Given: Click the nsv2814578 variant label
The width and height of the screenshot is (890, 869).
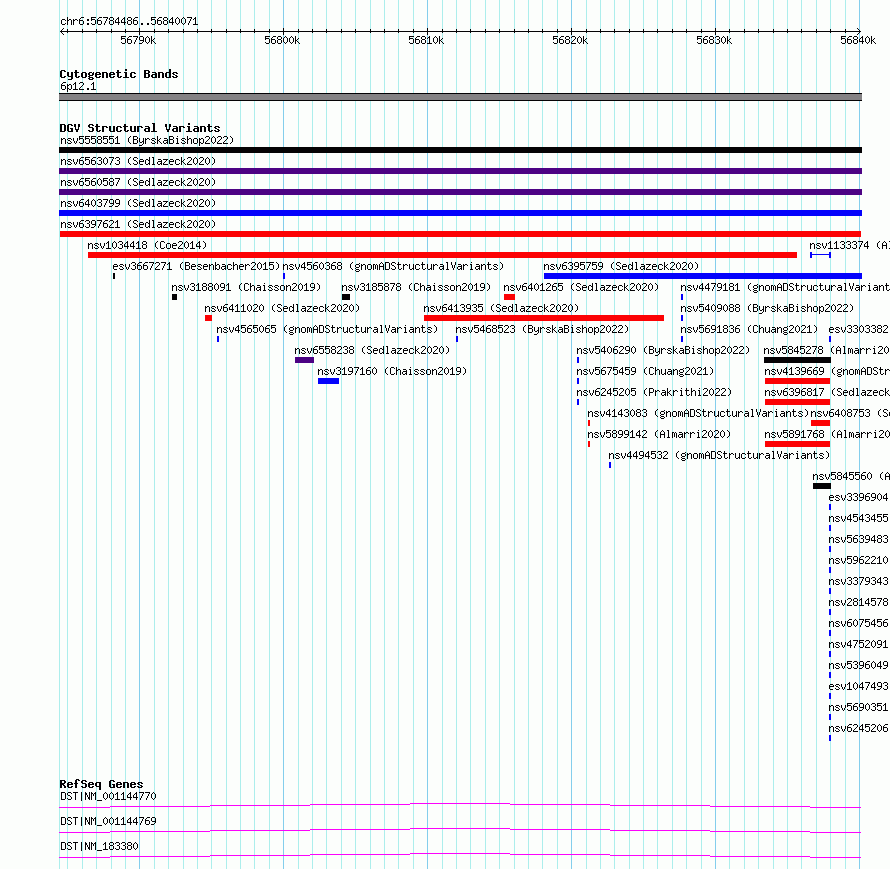Looking at the screenshot, I should [x=858, y=602].
